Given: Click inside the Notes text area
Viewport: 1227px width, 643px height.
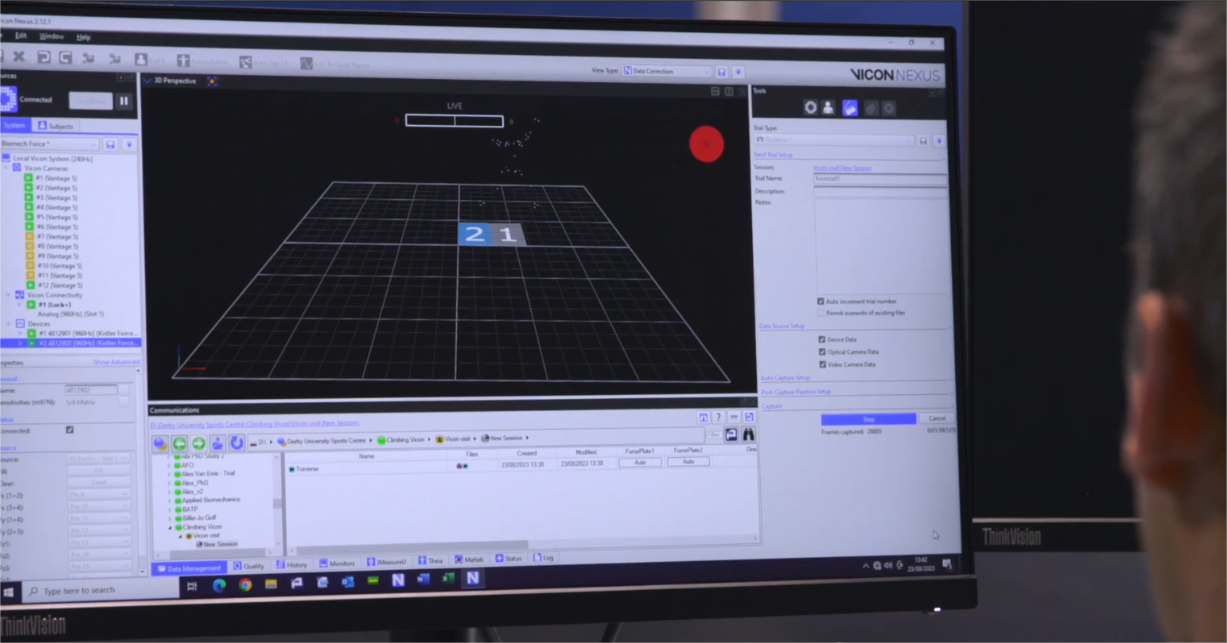Looking at the screenshot, I should click(880, 246).
